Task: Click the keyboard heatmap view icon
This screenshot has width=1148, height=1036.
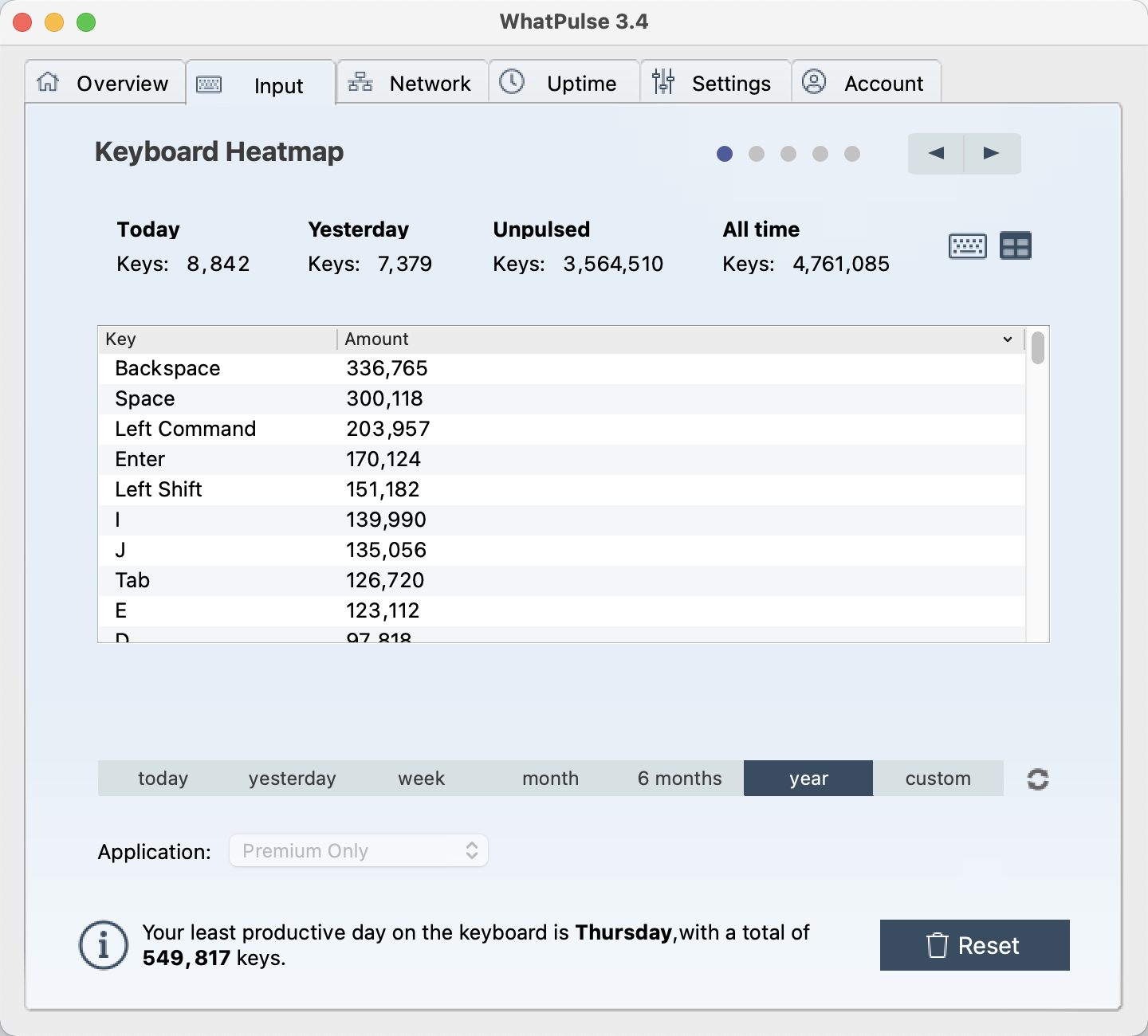Action: click(x=967, y=246)
